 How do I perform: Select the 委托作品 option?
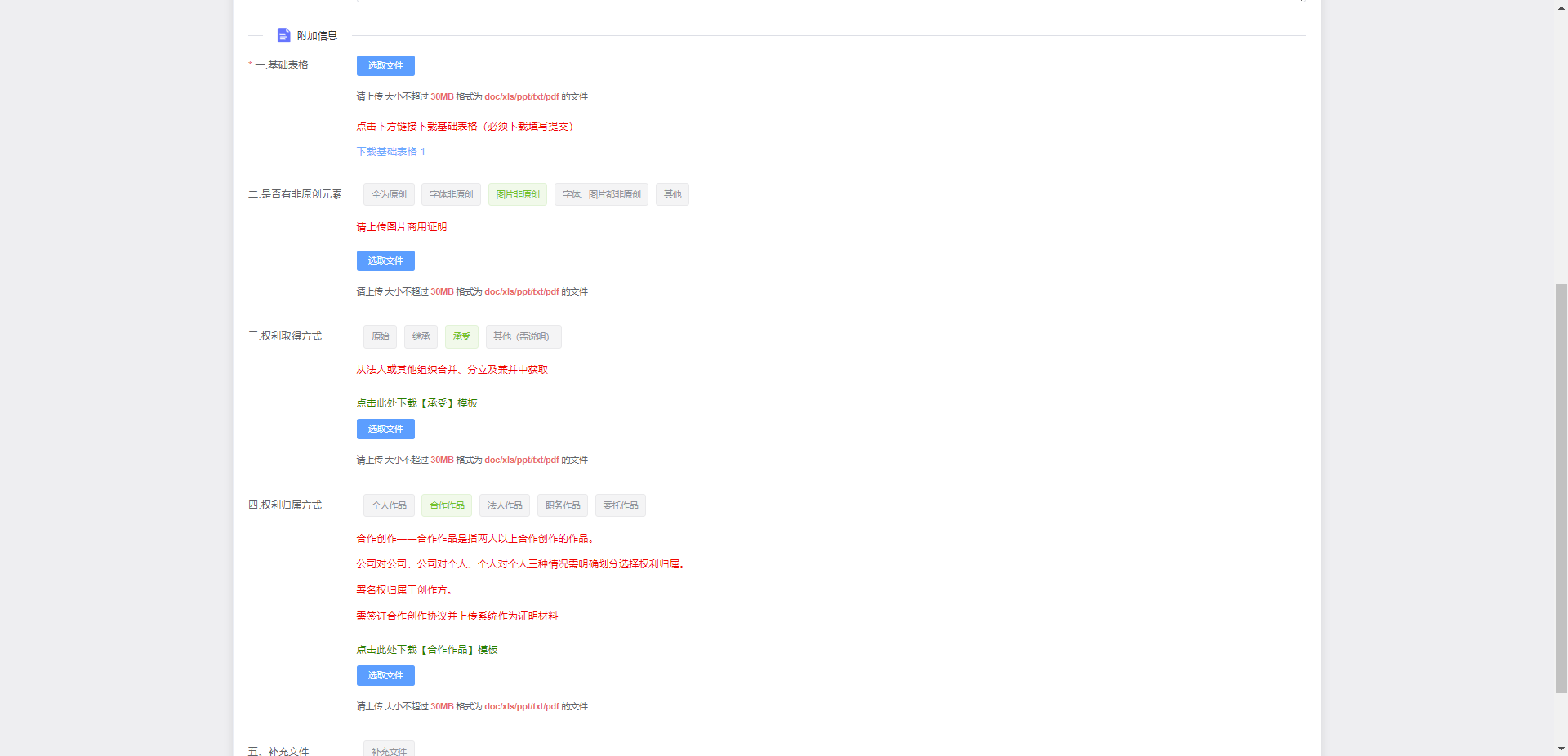pos(620,505)
